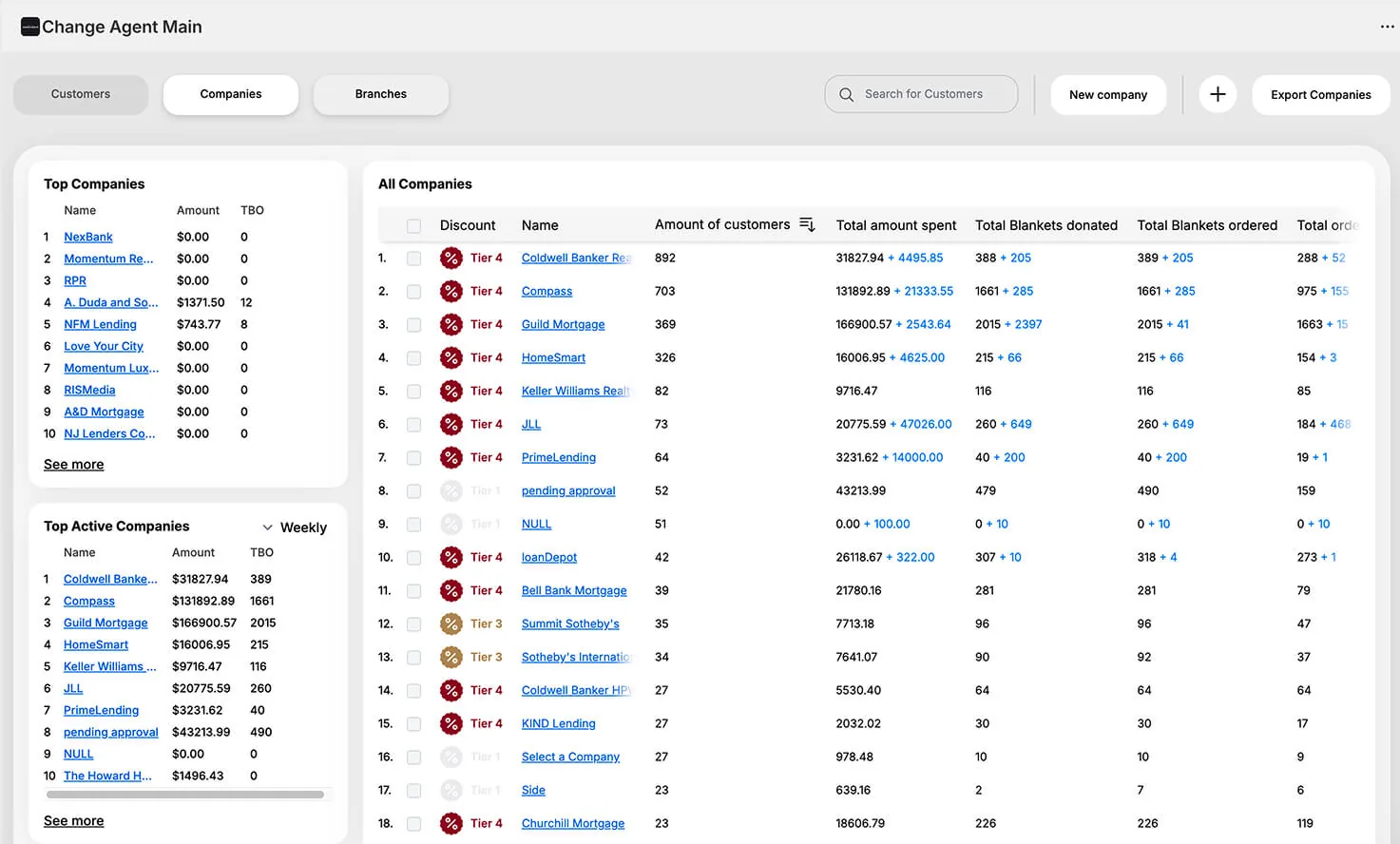
Task: Click Total Blankets donated column header
Action: tap(1046, 225)
